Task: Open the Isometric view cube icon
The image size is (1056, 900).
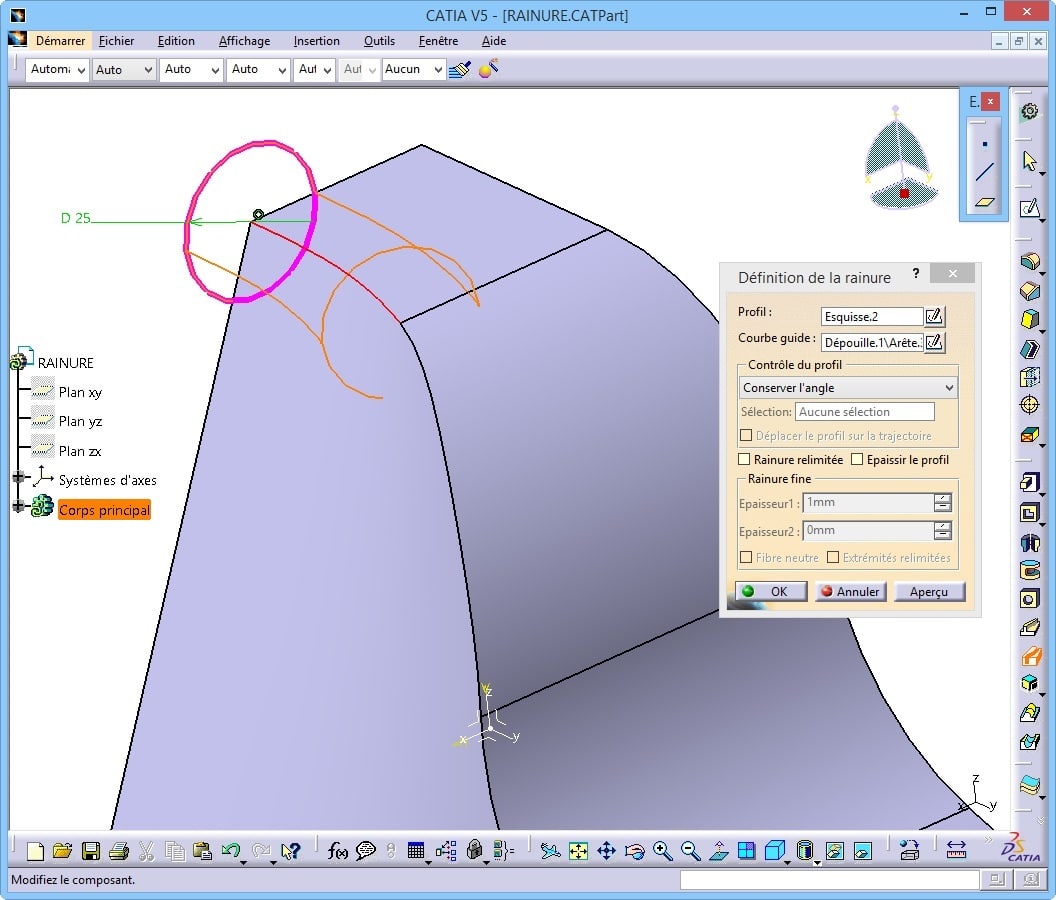Action: point(774,851)
